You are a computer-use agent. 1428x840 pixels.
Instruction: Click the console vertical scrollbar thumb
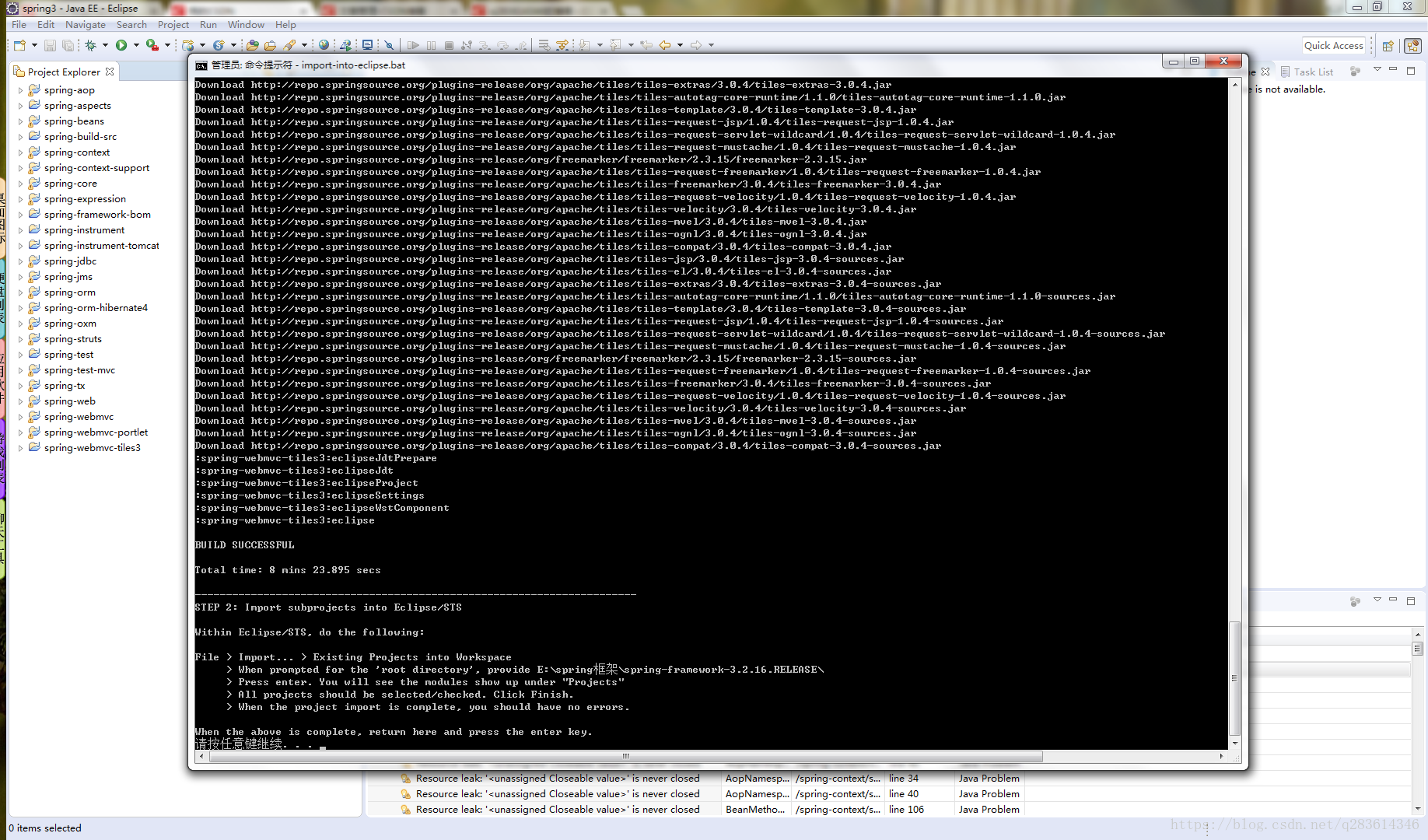pos(1234,677)
